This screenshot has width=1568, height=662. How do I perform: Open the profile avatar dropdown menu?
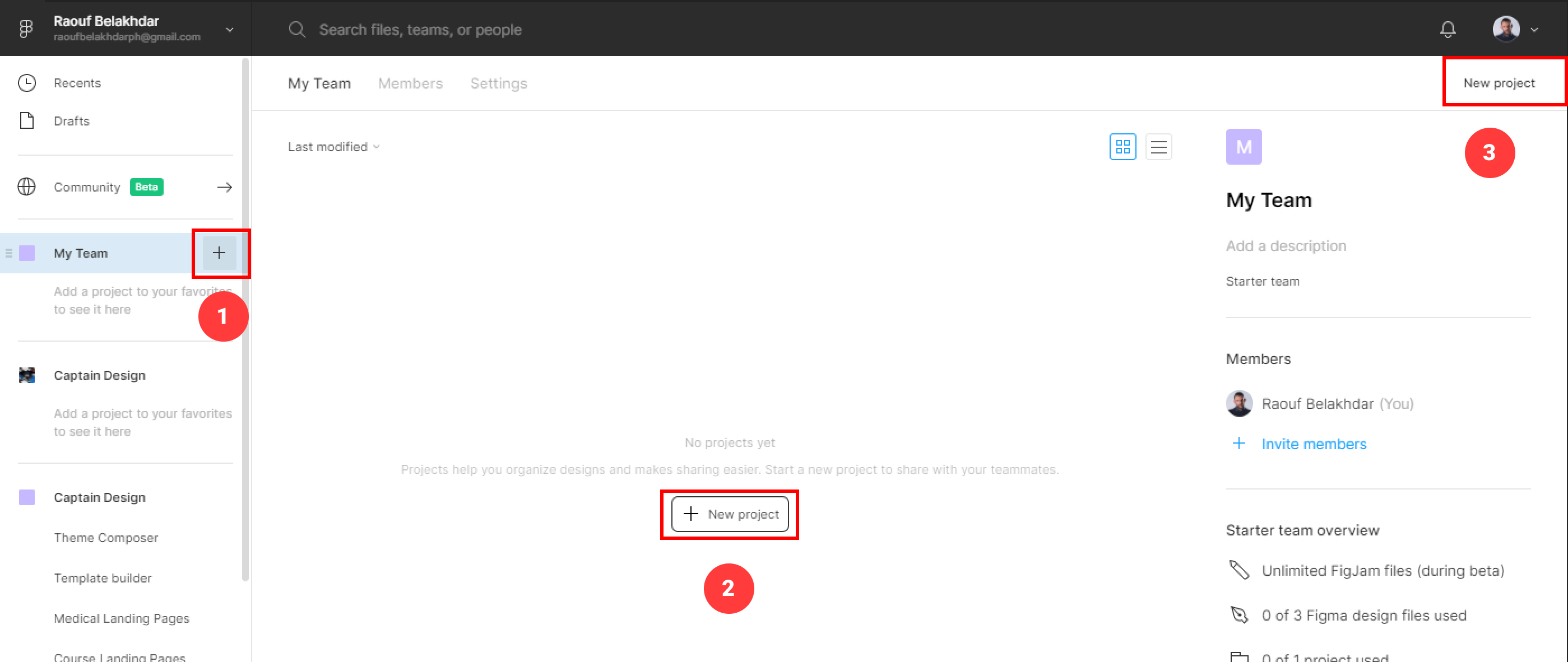1505,29
